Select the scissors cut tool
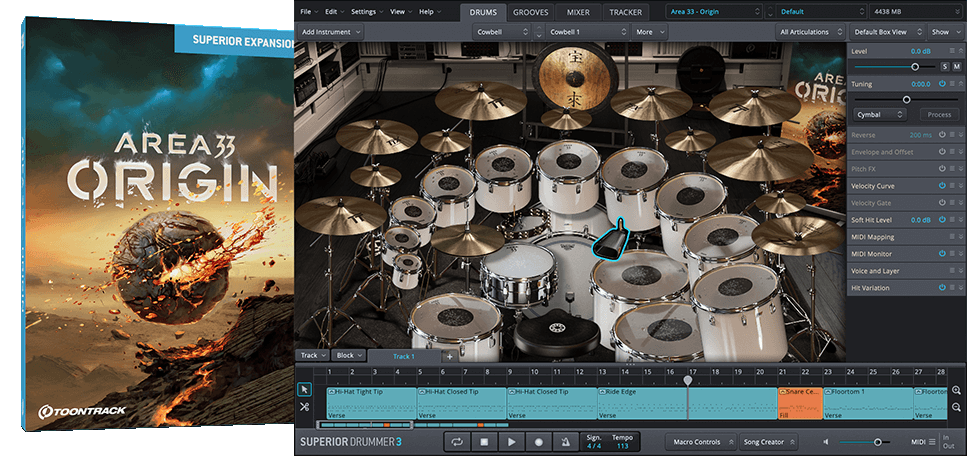Viewport: 979px width, 457px height. (304, 407)
